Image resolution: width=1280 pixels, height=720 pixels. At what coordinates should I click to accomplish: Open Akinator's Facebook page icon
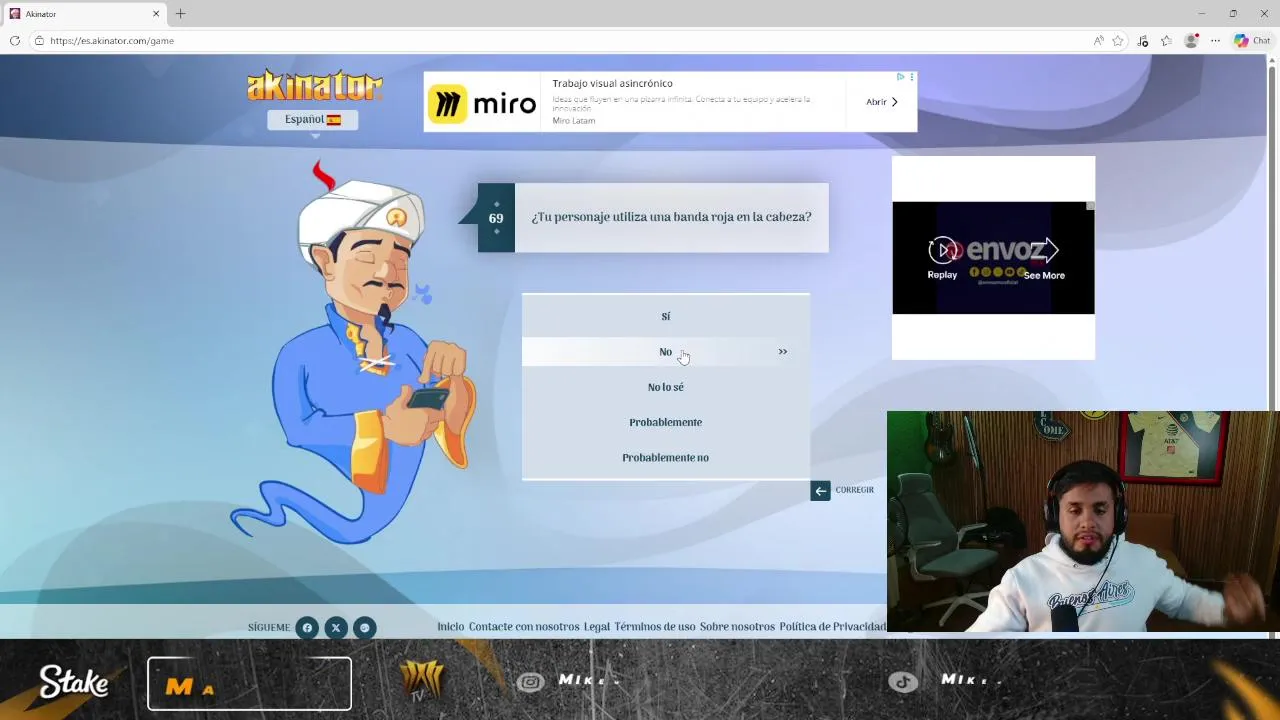(x=307, y=628)
